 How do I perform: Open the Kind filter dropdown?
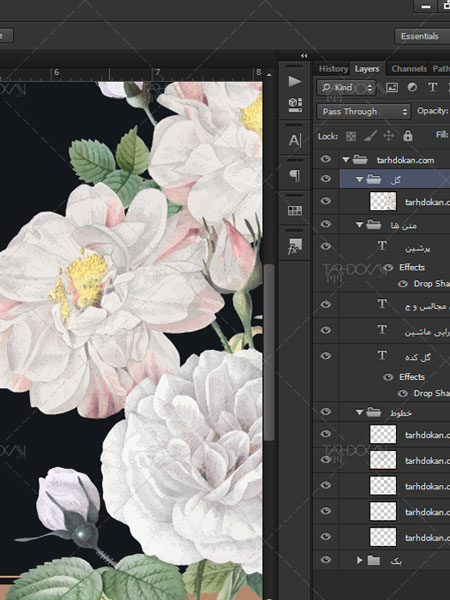pos(346,88)
